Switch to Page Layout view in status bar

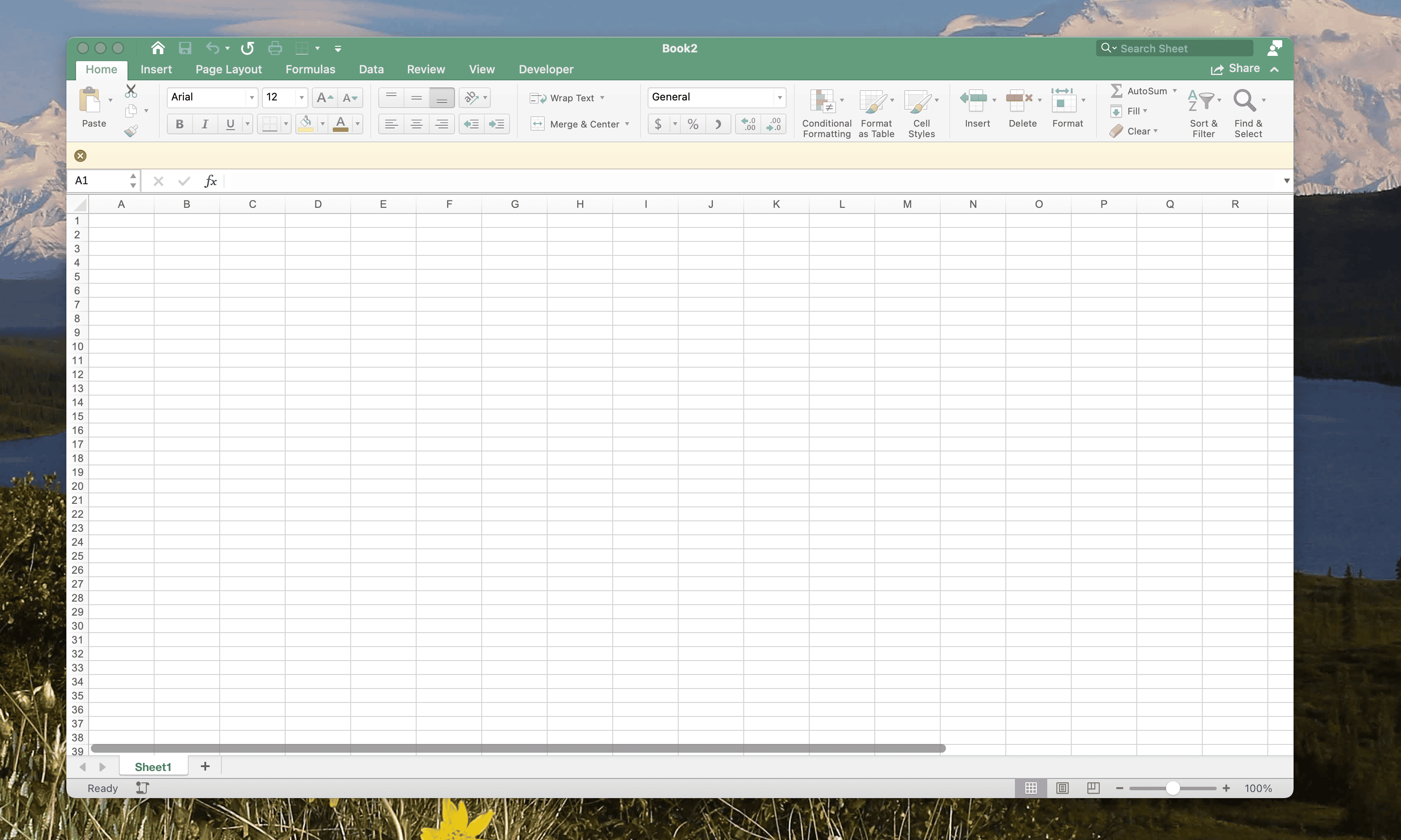point(1063,788)
